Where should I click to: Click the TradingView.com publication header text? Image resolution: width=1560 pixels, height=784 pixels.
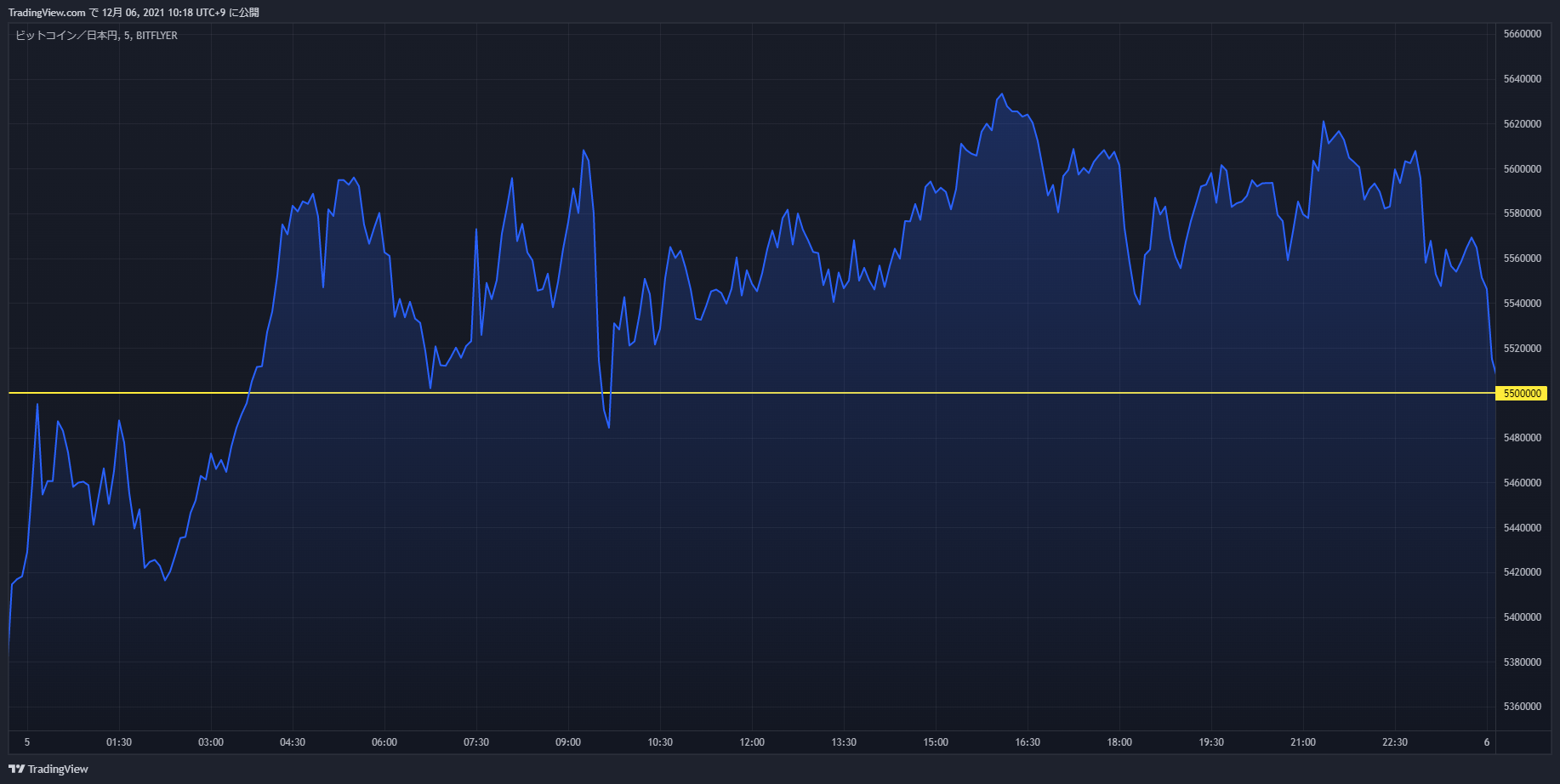click(x=134, y=13)
